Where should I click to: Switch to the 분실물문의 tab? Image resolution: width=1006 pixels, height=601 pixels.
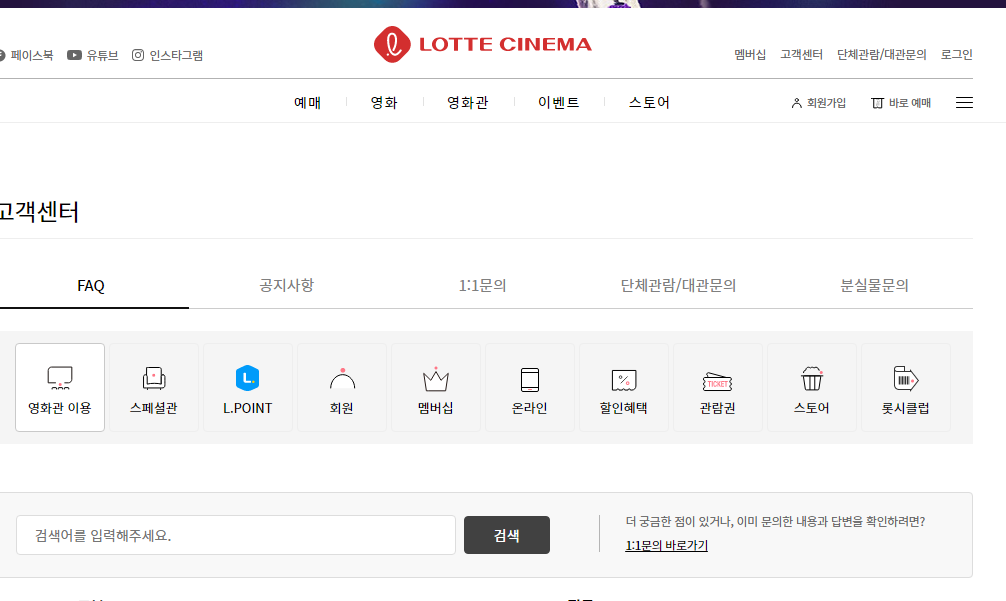874,285
